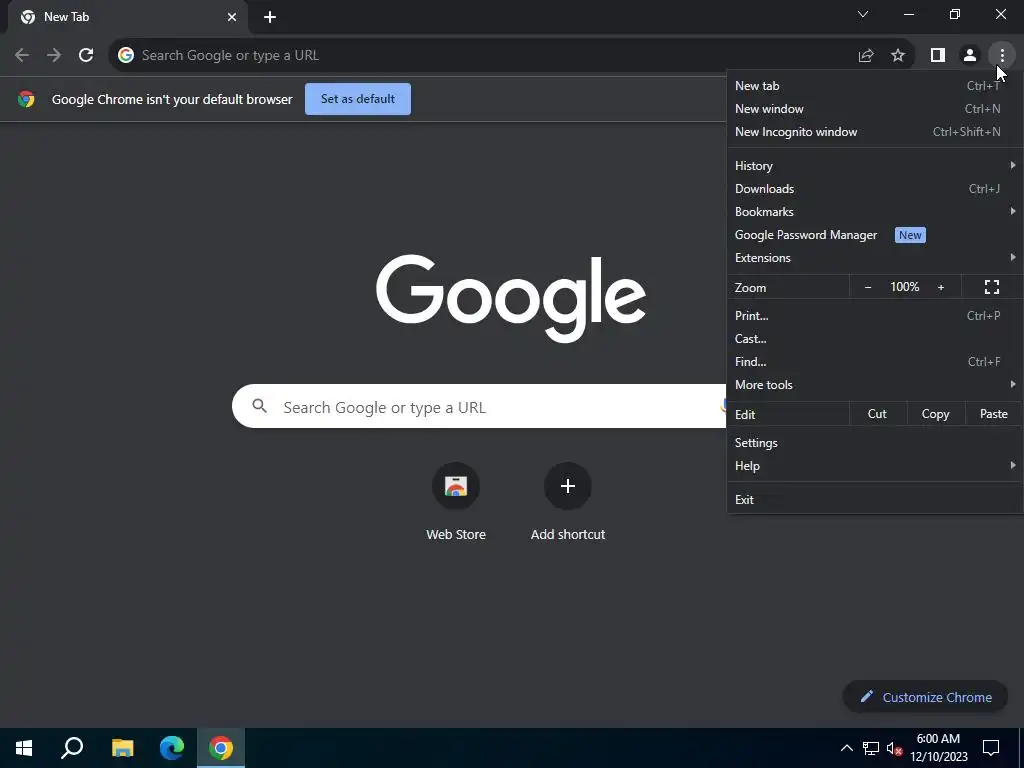1024x768 pixels.
Task: Show hidden system tray icons
Action: 846,748
